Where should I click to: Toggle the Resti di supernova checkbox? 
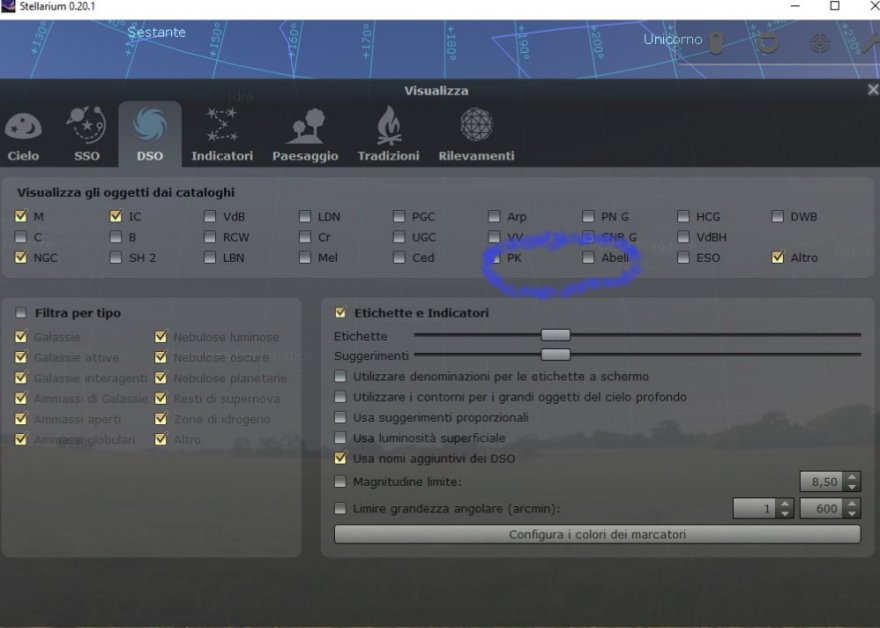tap(161, 398)
